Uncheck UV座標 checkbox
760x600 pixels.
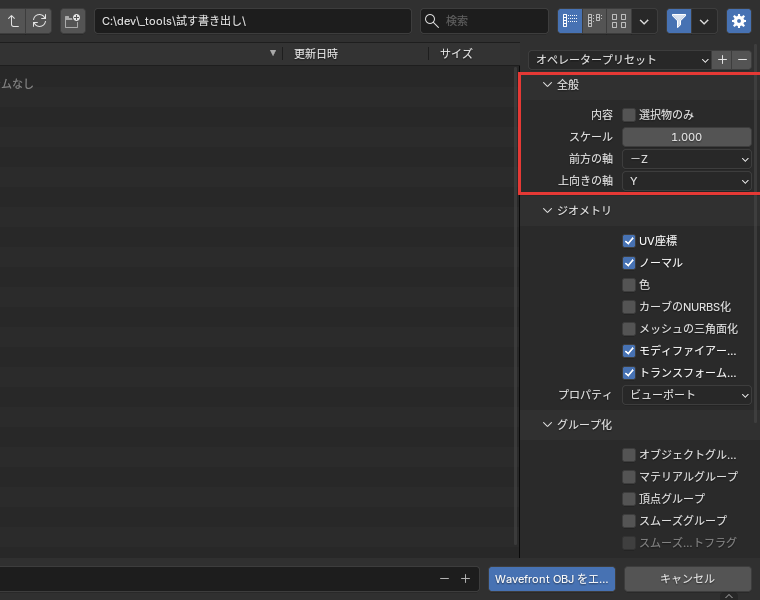(629, 241)
